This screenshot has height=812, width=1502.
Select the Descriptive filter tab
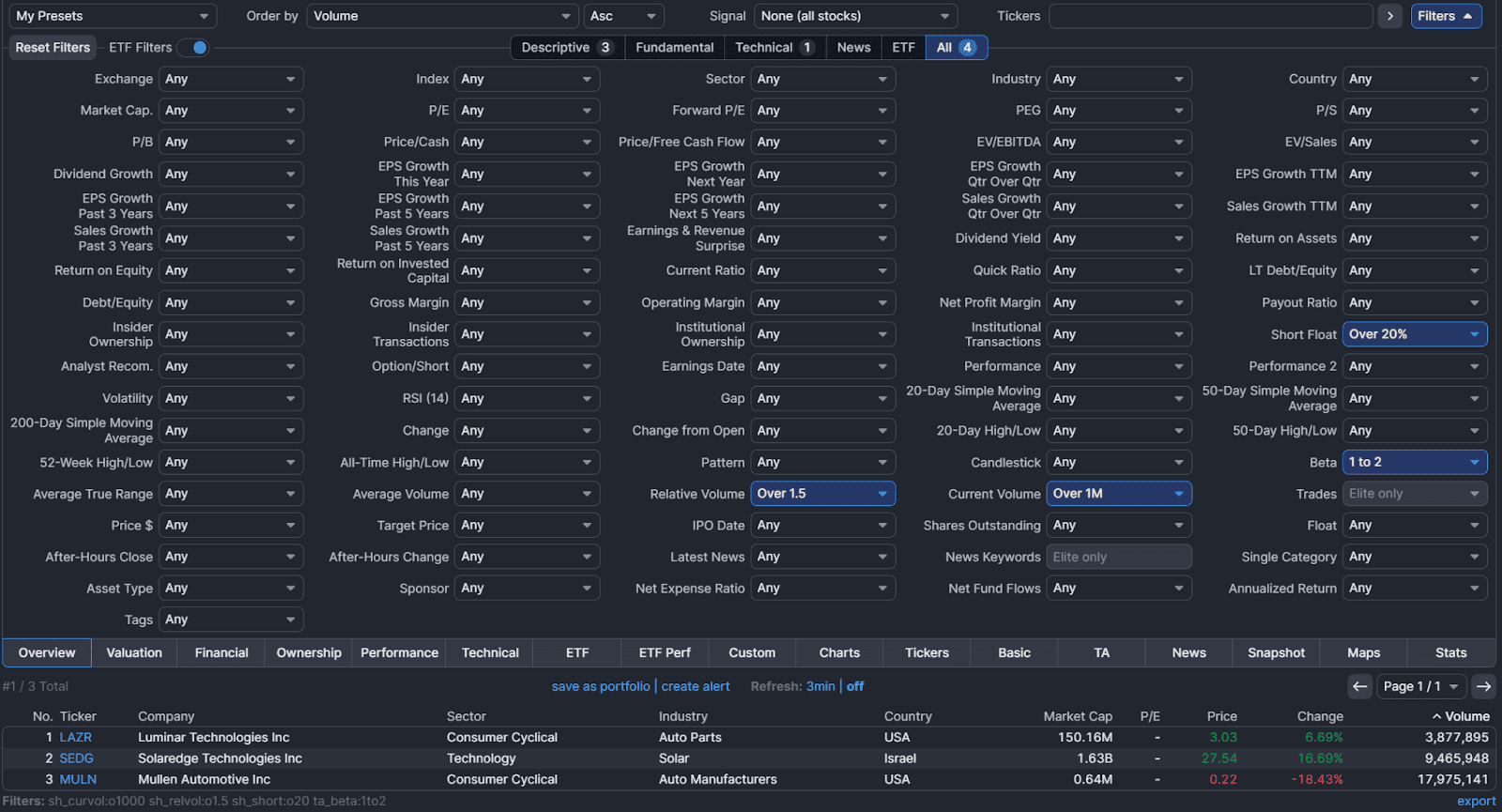click(x=567, y=47)
